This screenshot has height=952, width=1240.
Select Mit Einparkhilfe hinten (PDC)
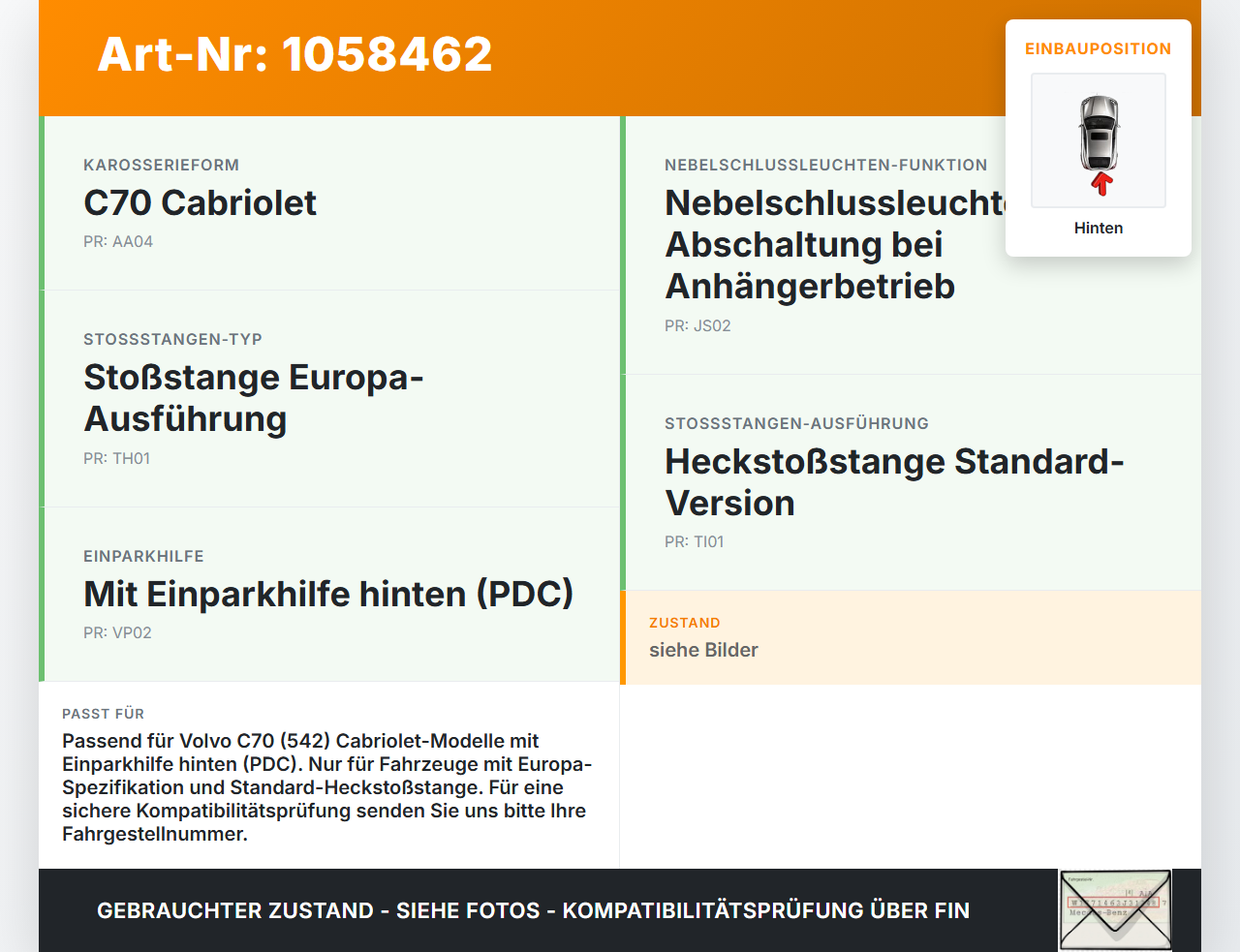tap(328, 594)
